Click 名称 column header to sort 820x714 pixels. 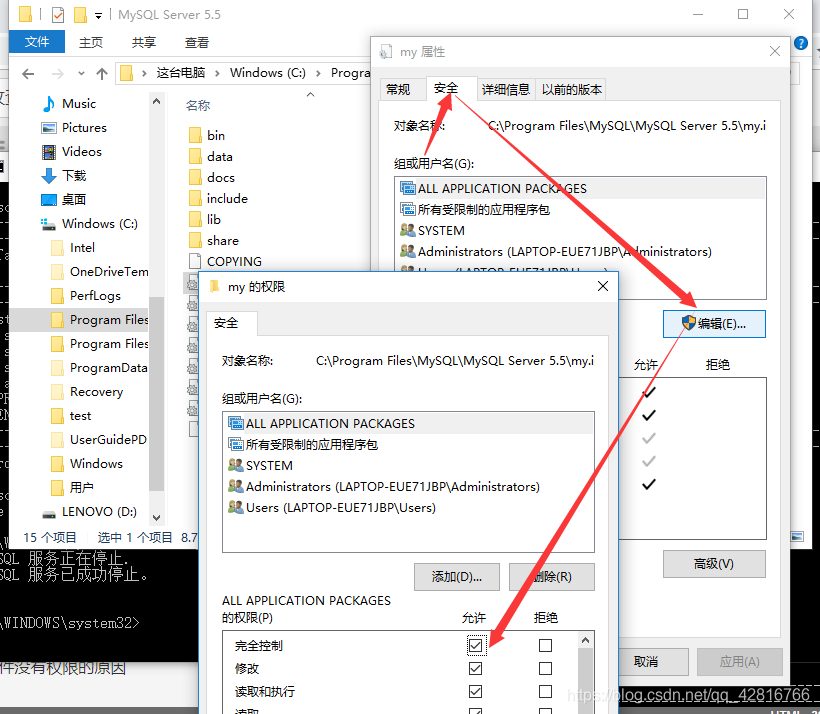coord(198,106)
